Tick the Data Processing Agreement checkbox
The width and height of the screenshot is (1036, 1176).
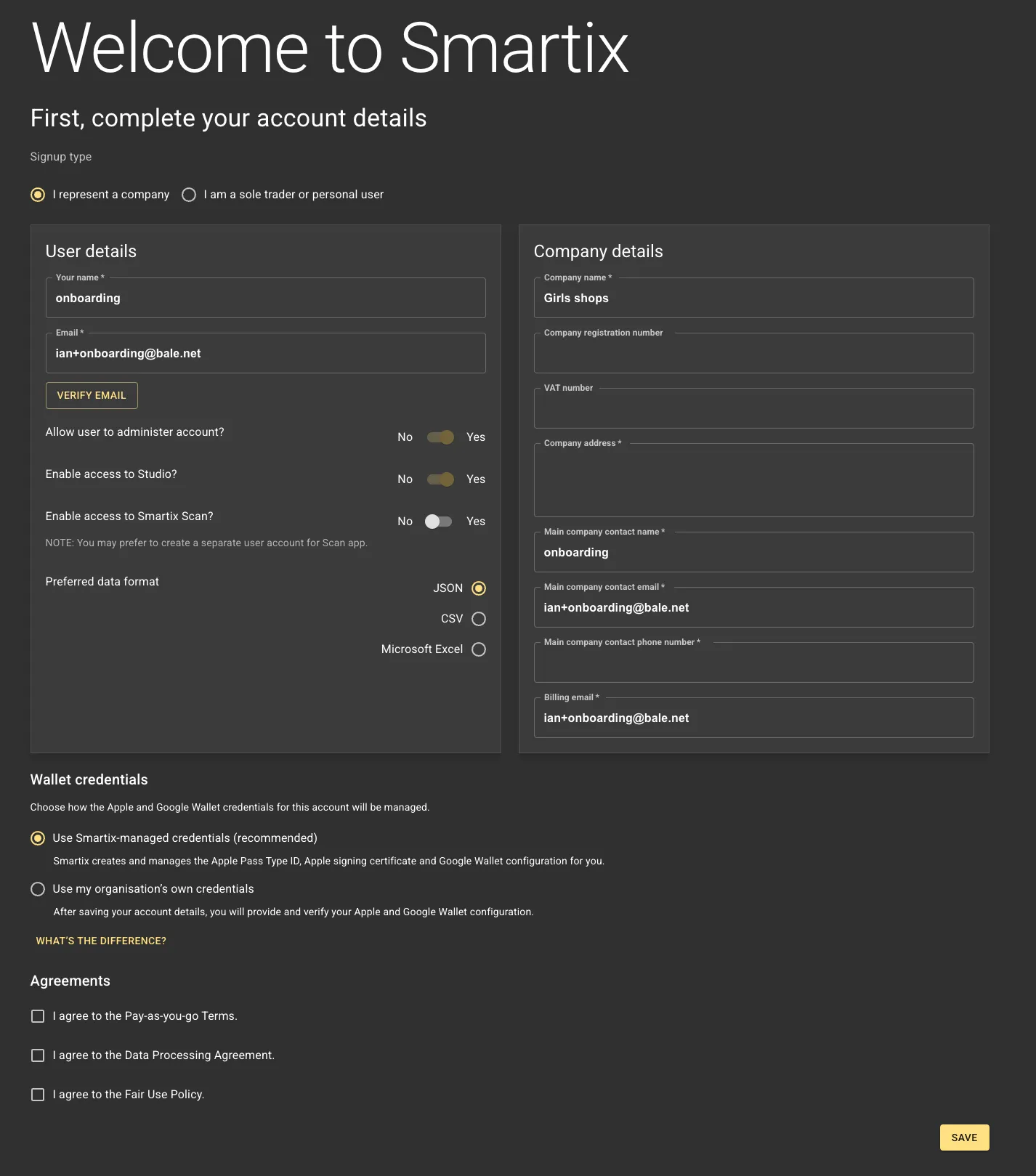(x=38, y=1055)
